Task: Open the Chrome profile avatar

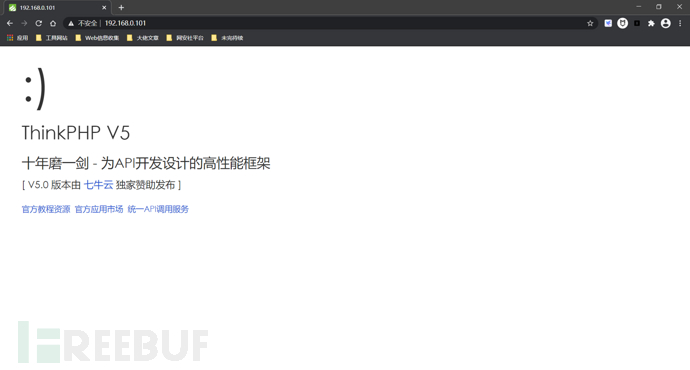Action: (666, 23)
